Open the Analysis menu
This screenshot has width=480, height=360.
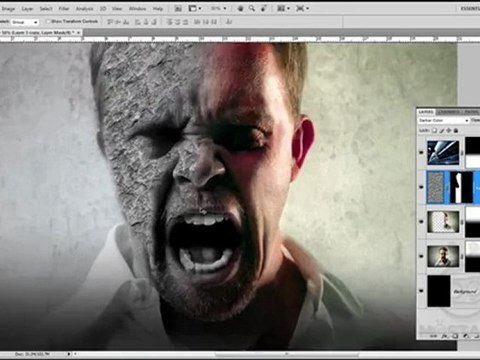[84, 9]
